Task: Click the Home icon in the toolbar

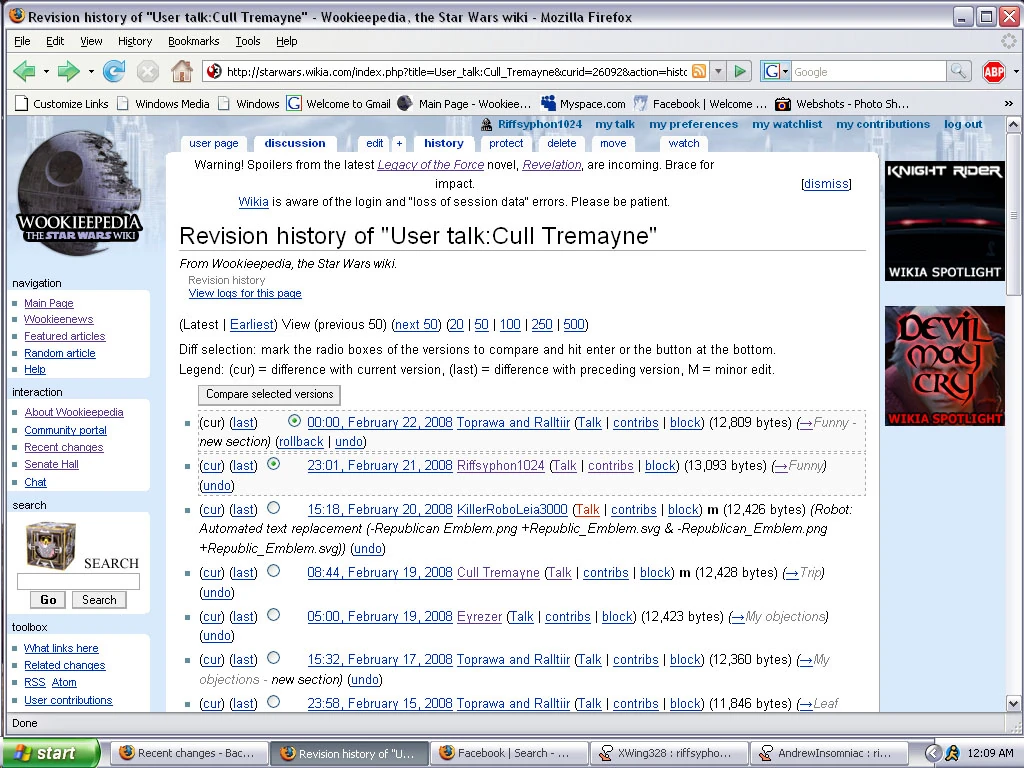Action: coord(182,71)
